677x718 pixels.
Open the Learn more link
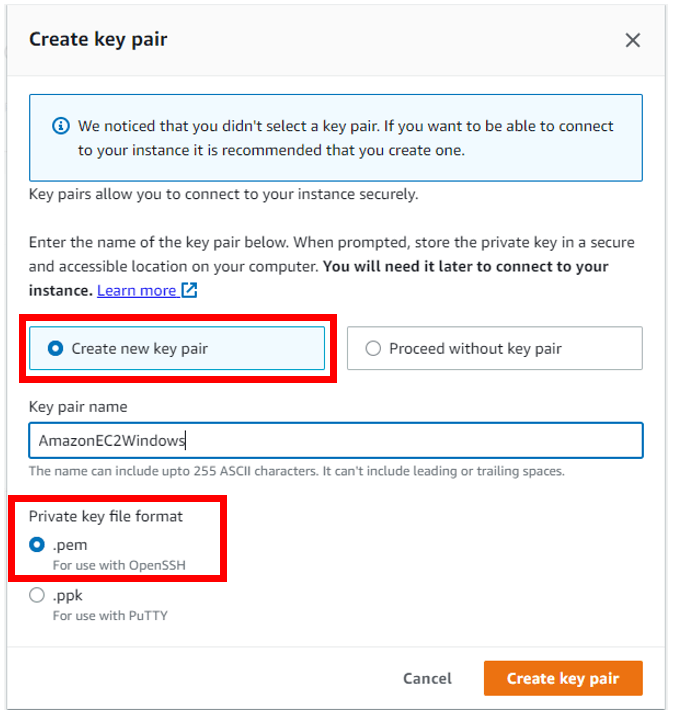pos(136,291)
